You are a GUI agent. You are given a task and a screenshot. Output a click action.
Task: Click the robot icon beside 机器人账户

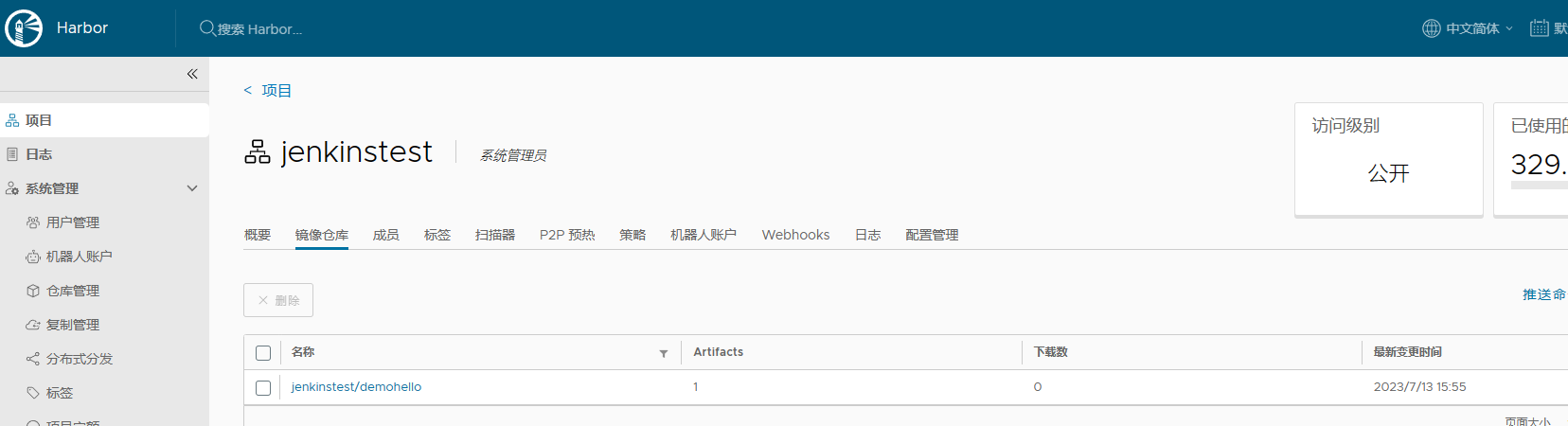pos(33,257)
